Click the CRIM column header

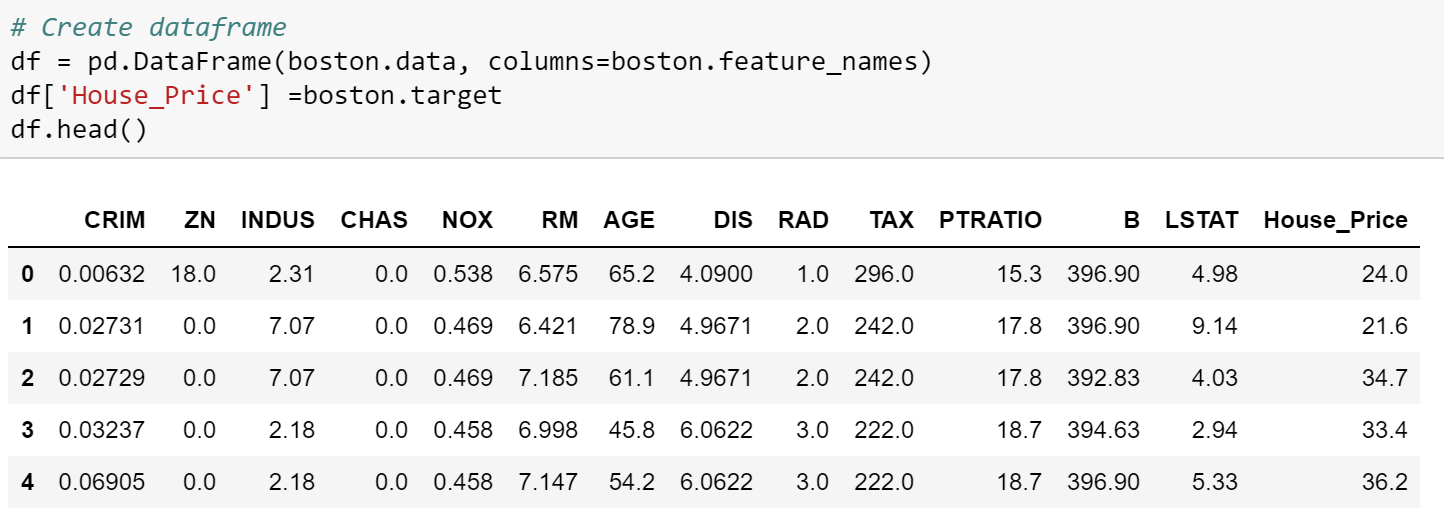[x=114, y=220]
